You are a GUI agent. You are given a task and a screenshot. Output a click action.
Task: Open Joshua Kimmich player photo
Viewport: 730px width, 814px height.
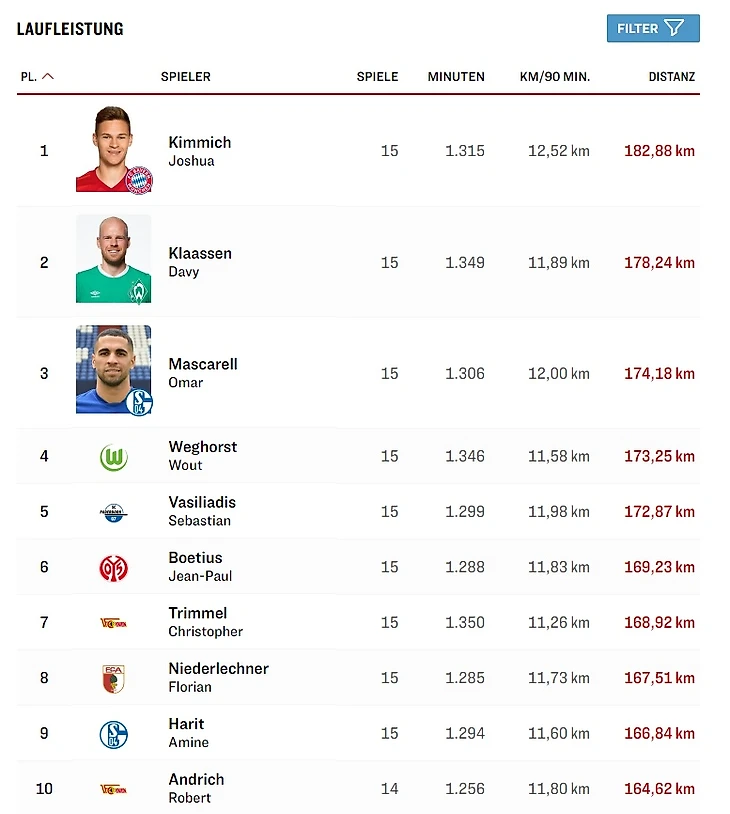[x=113, y=149]
